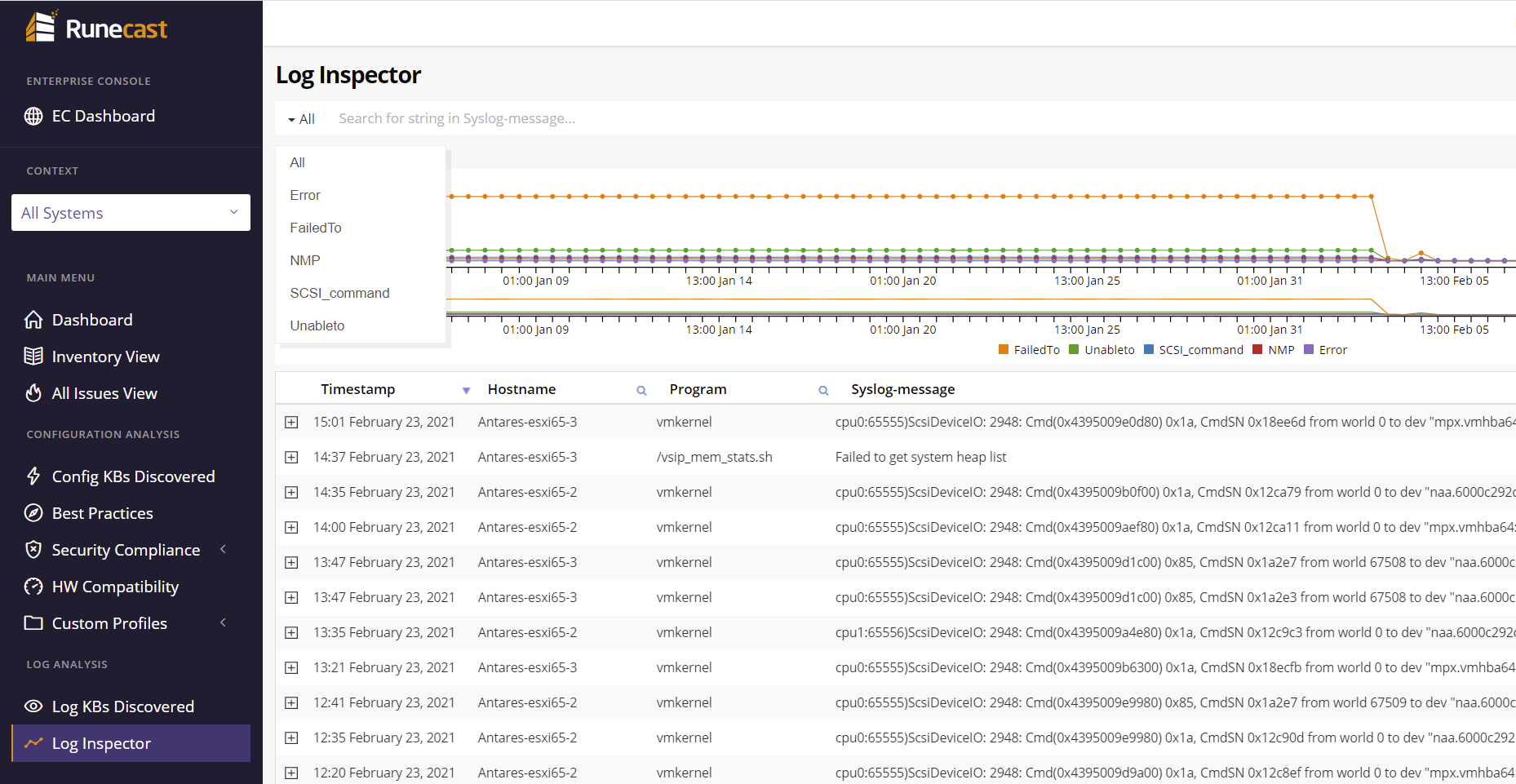Click the Timestamp column header
The height and width of the screenshot is (784, 1516).
point(358,389)
